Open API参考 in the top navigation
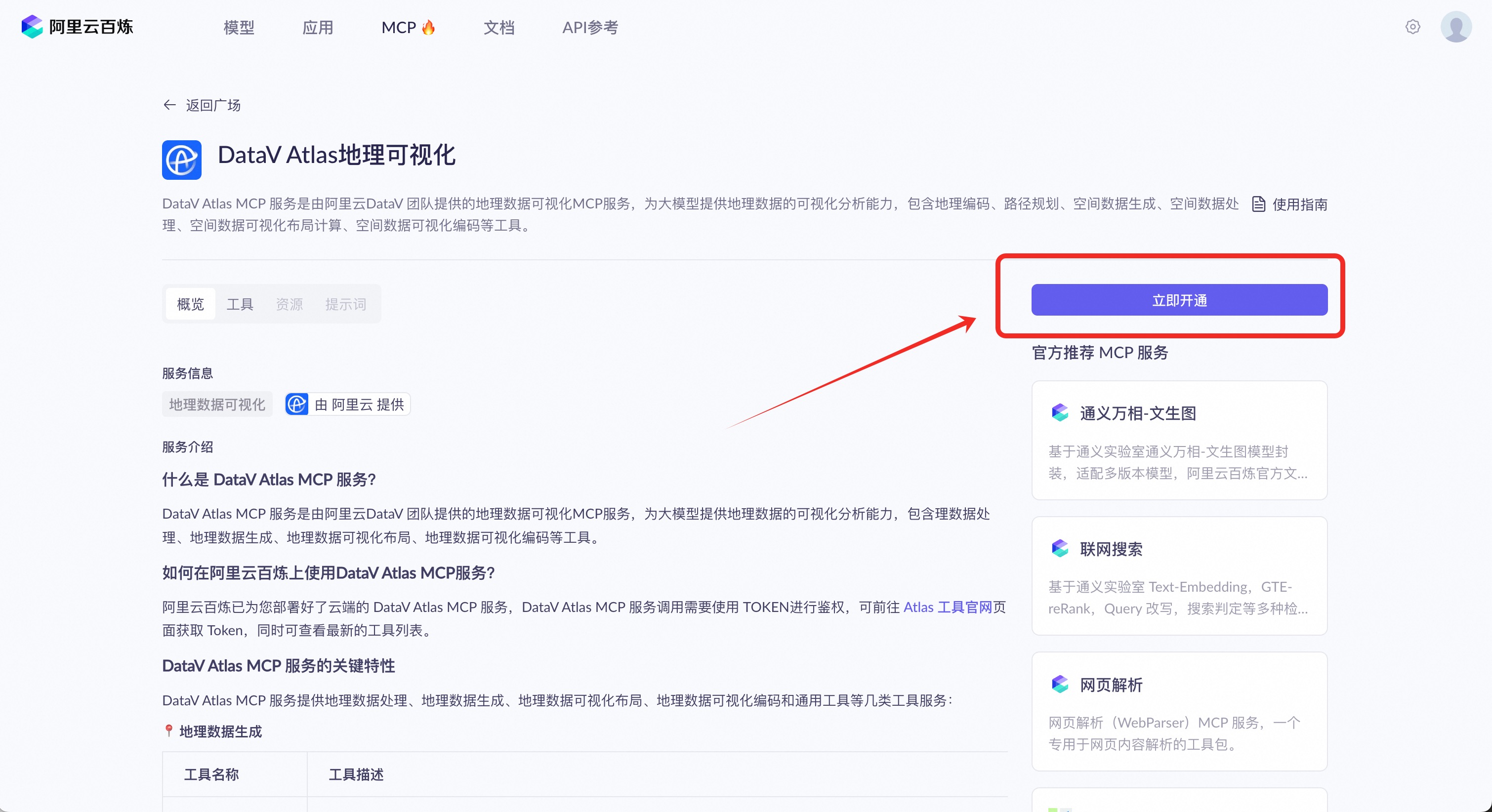Image resolution: width=1492 pixels, height=812 pixels. pos(589,27)
